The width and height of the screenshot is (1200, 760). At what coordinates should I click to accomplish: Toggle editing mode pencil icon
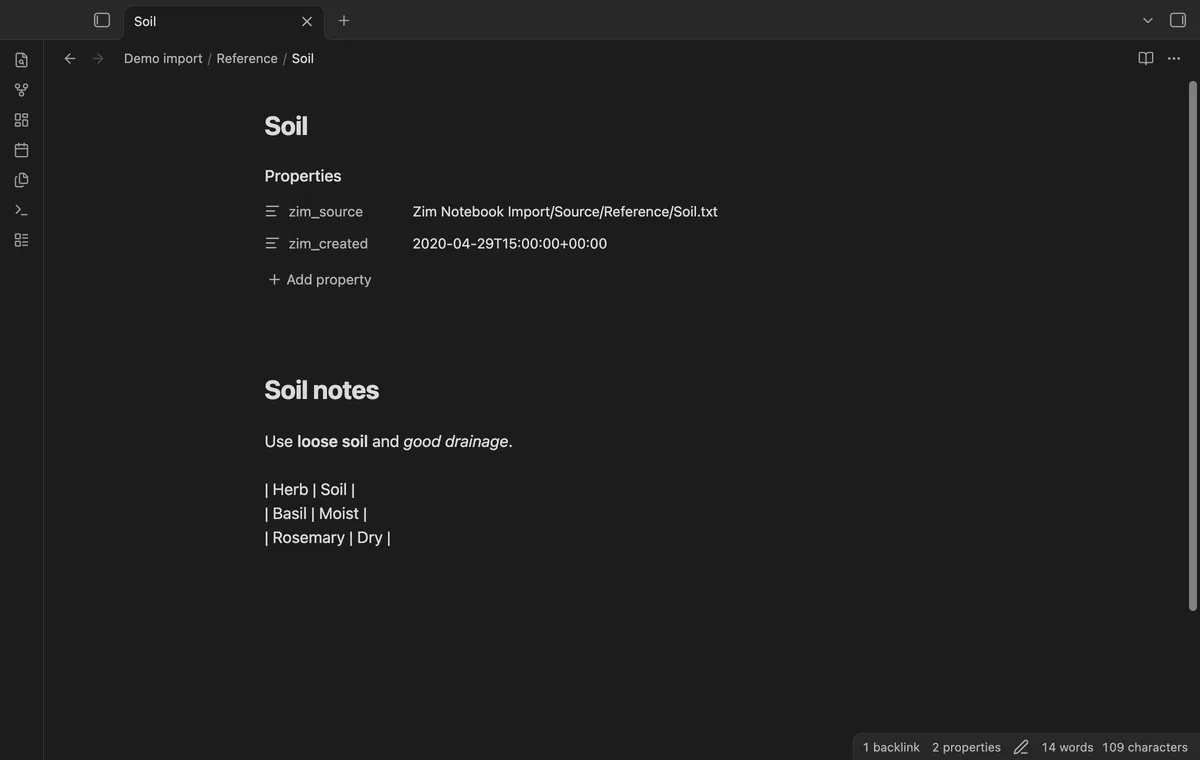coord(1021,747)
